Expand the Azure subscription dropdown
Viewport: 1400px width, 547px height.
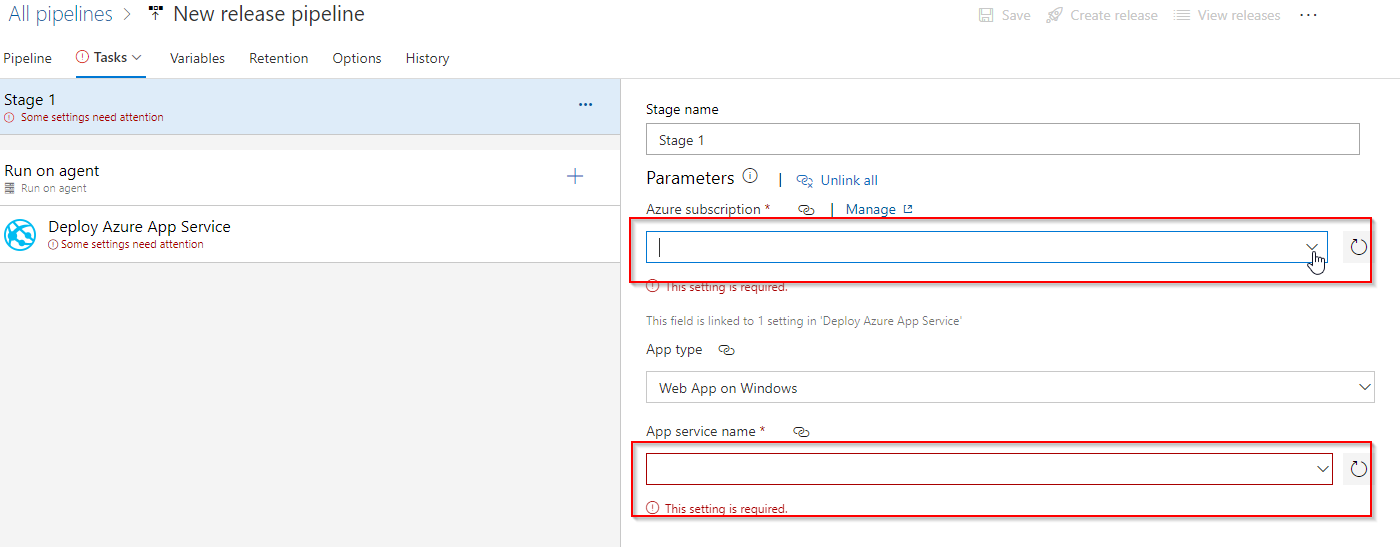(1312, 247)
